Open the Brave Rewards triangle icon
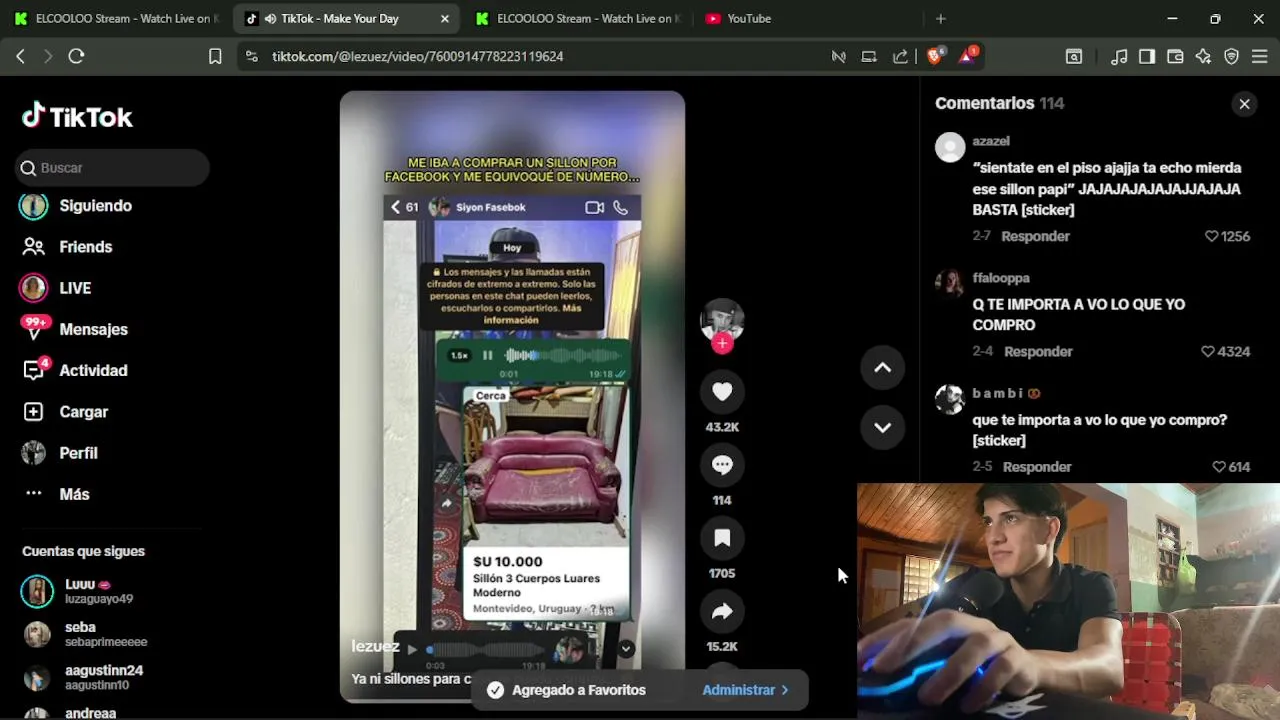The image size is (1280, 720). tap(967, 56)
